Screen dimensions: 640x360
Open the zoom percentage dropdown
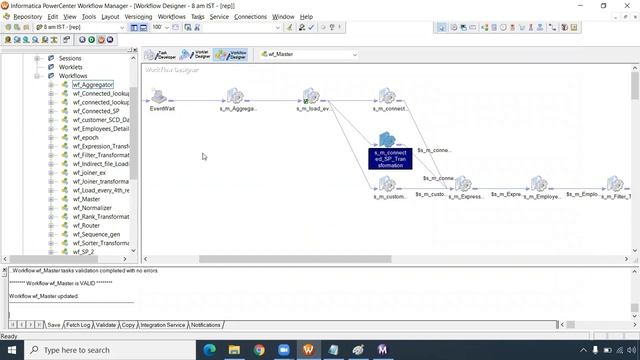coord(167,27)
